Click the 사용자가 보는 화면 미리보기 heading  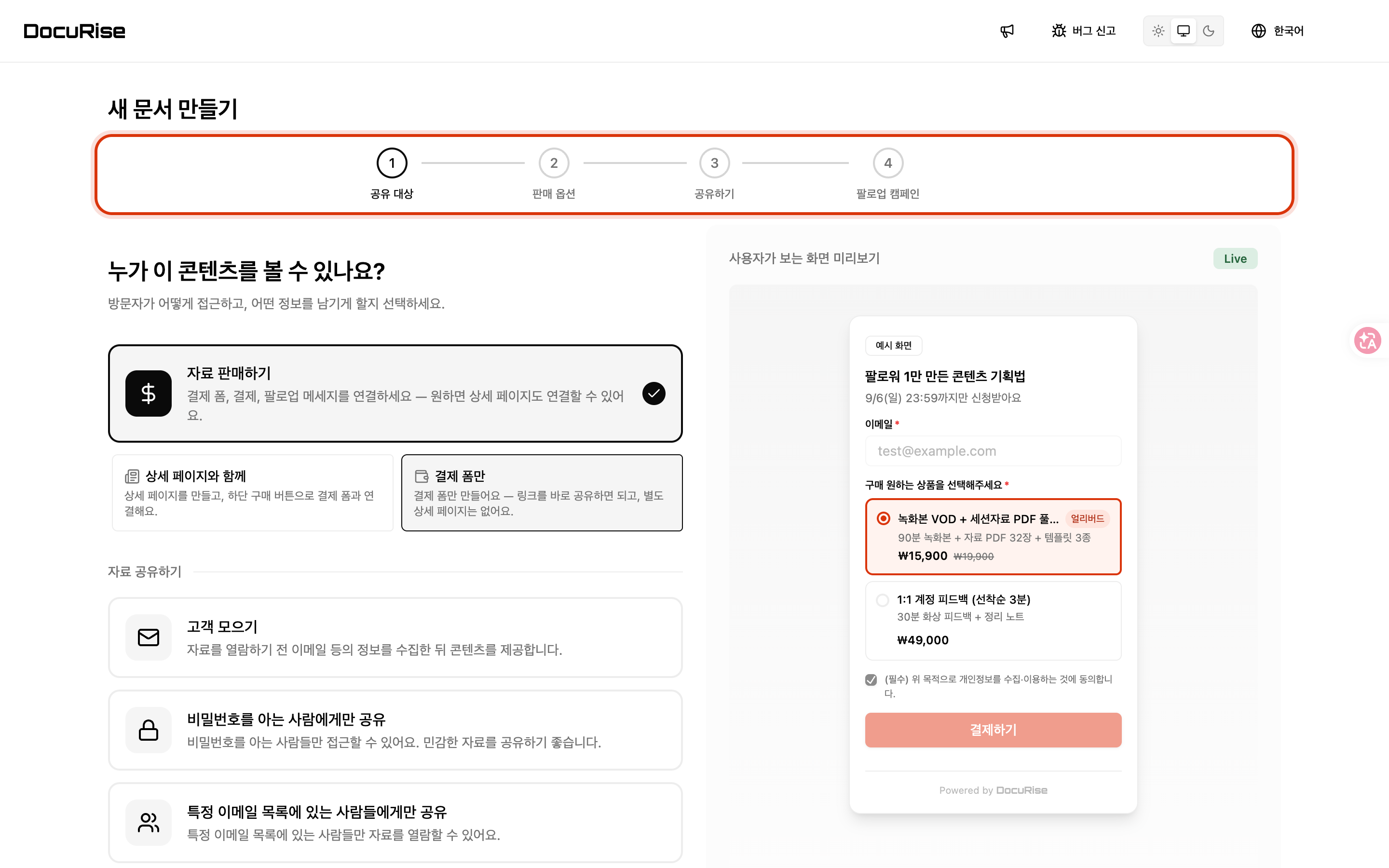point(804,258)
